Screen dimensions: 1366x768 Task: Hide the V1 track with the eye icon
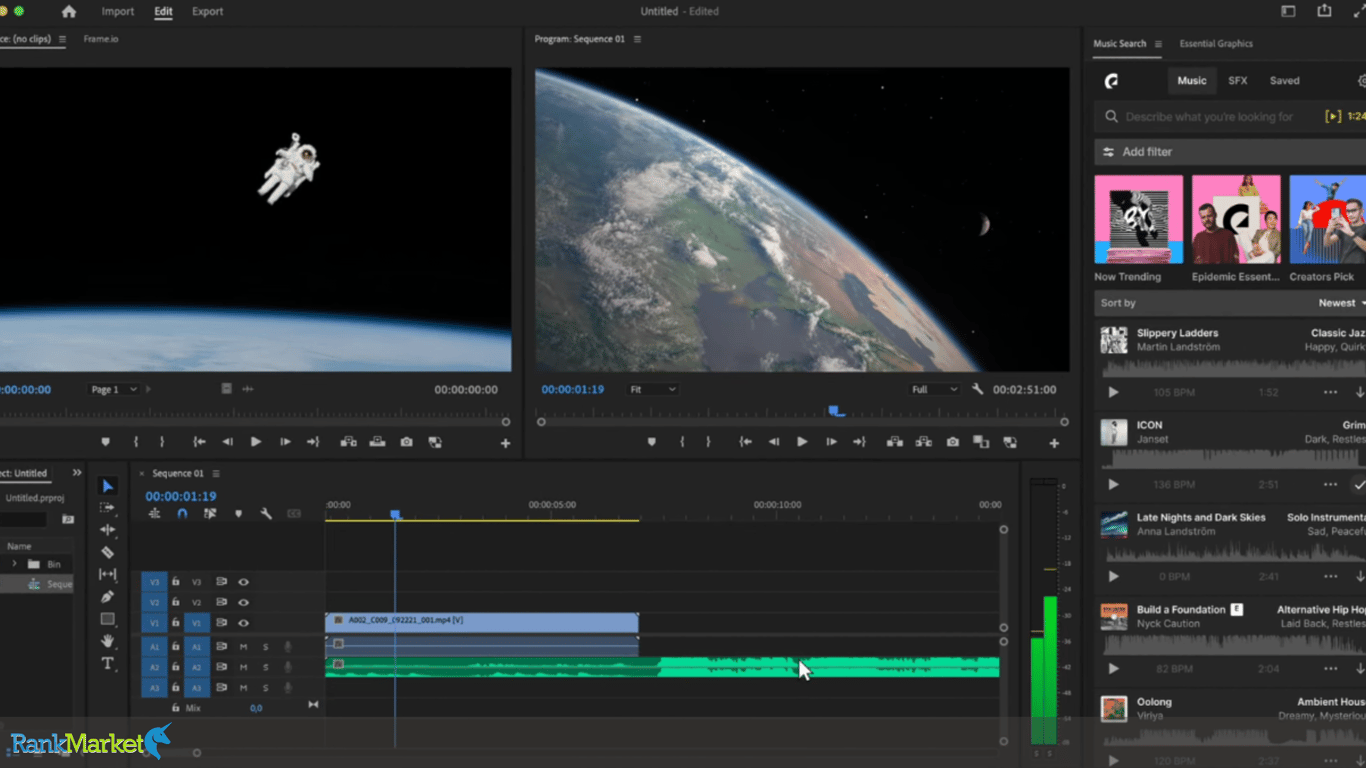[x=243, y=623]
